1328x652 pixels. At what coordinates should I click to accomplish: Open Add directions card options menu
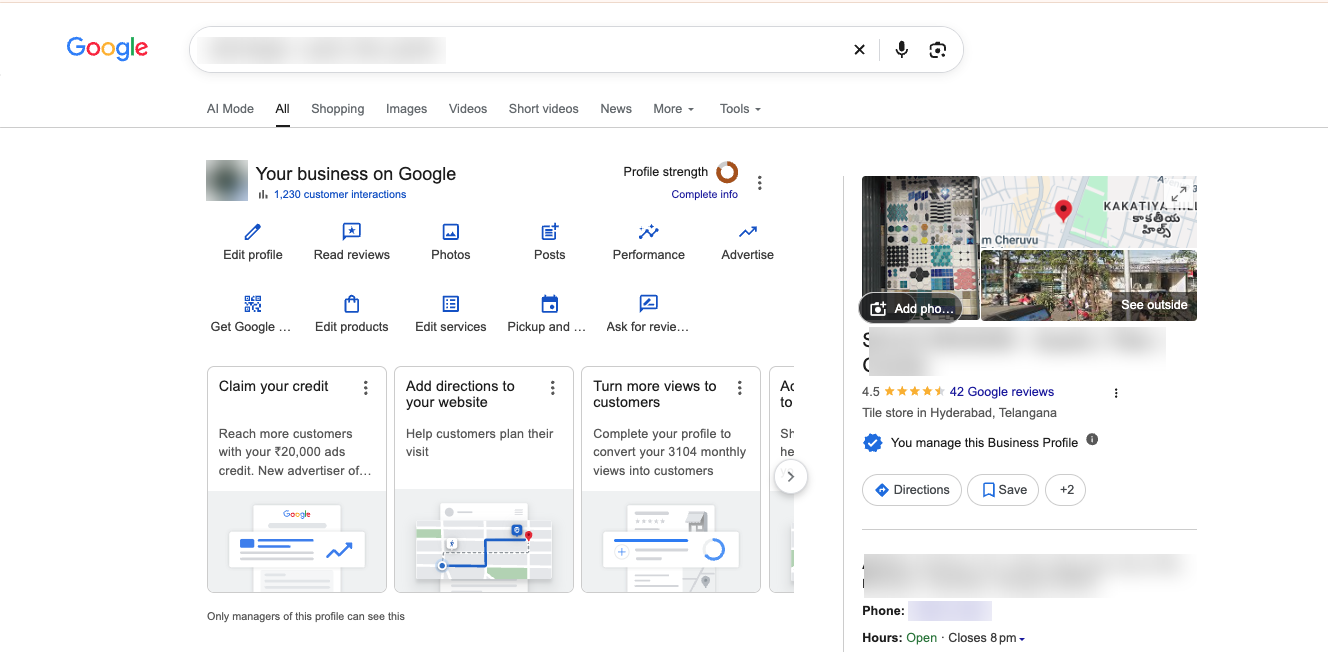553,388
